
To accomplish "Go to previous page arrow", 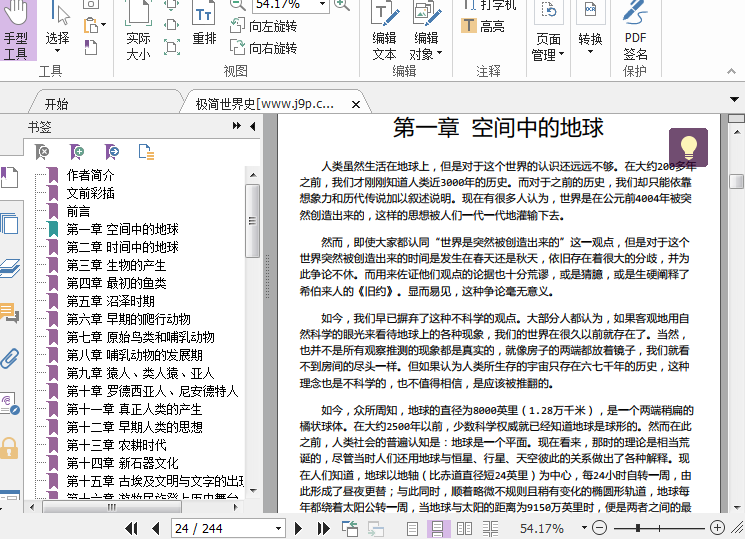I will (155, 528).
